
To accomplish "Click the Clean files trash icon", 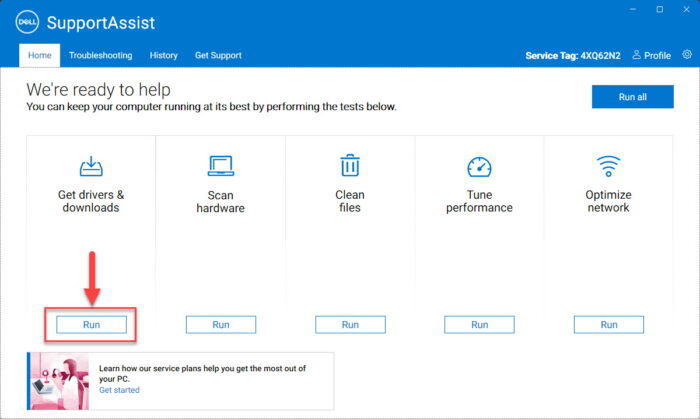I will [x=350, y=165].
